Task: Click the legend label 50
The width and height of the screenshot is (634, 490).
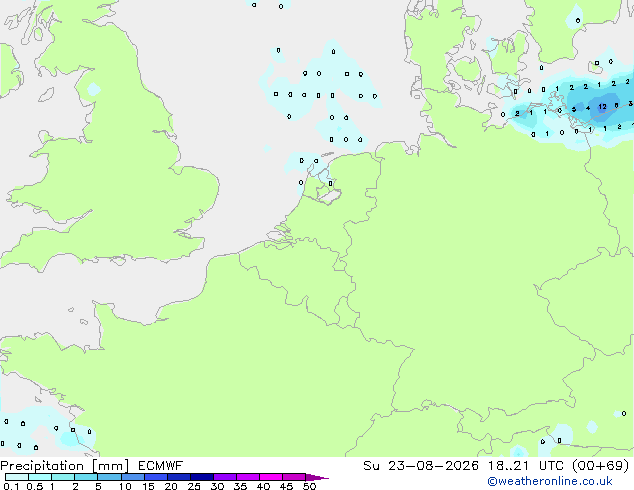Action: (x=309, y=486)
